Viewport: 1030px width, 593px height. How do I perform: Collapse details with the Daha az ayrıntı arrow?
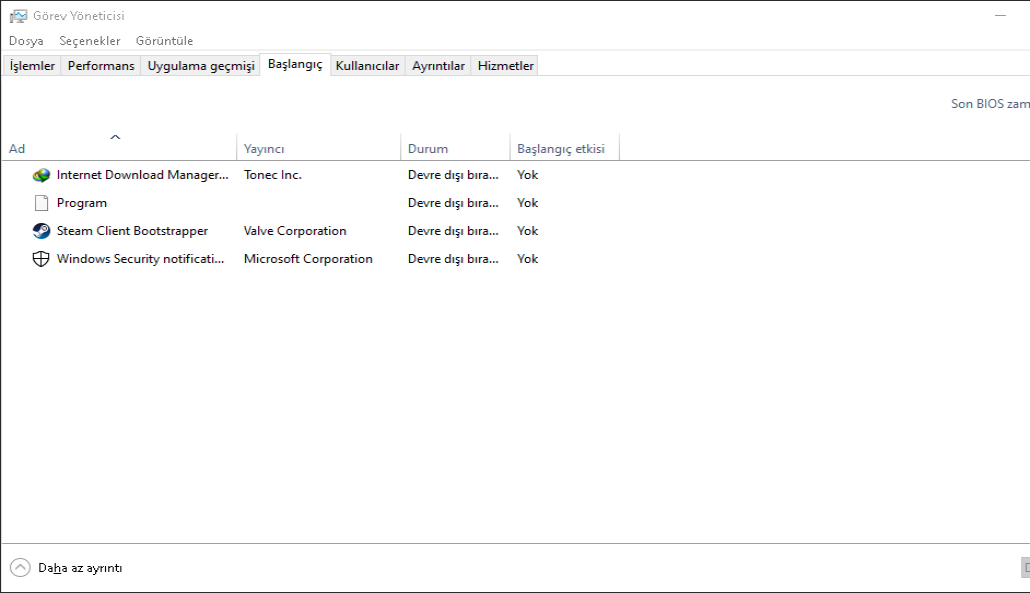[x=20, y=568]
